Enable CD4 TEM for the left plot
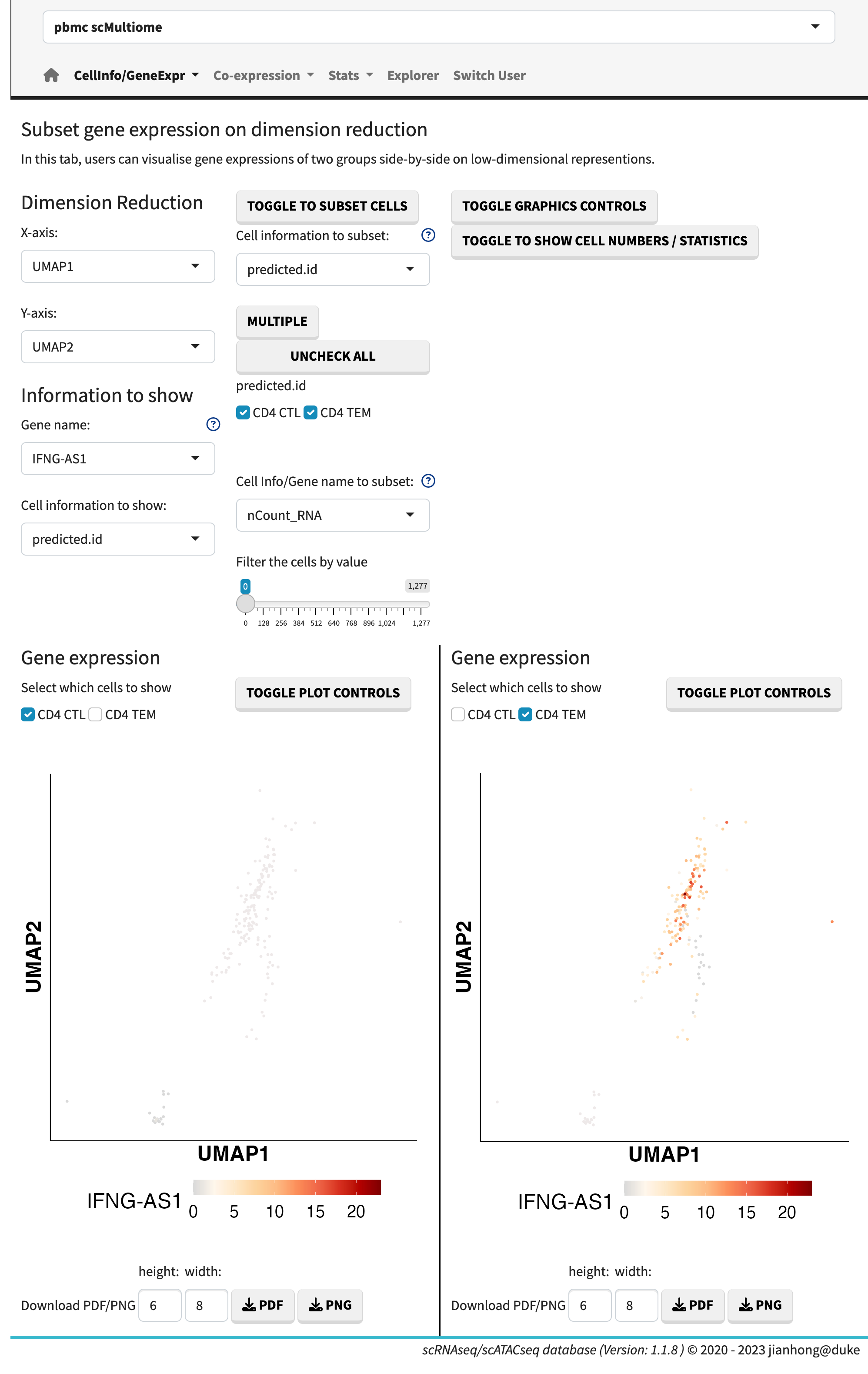 coord(95,714)
